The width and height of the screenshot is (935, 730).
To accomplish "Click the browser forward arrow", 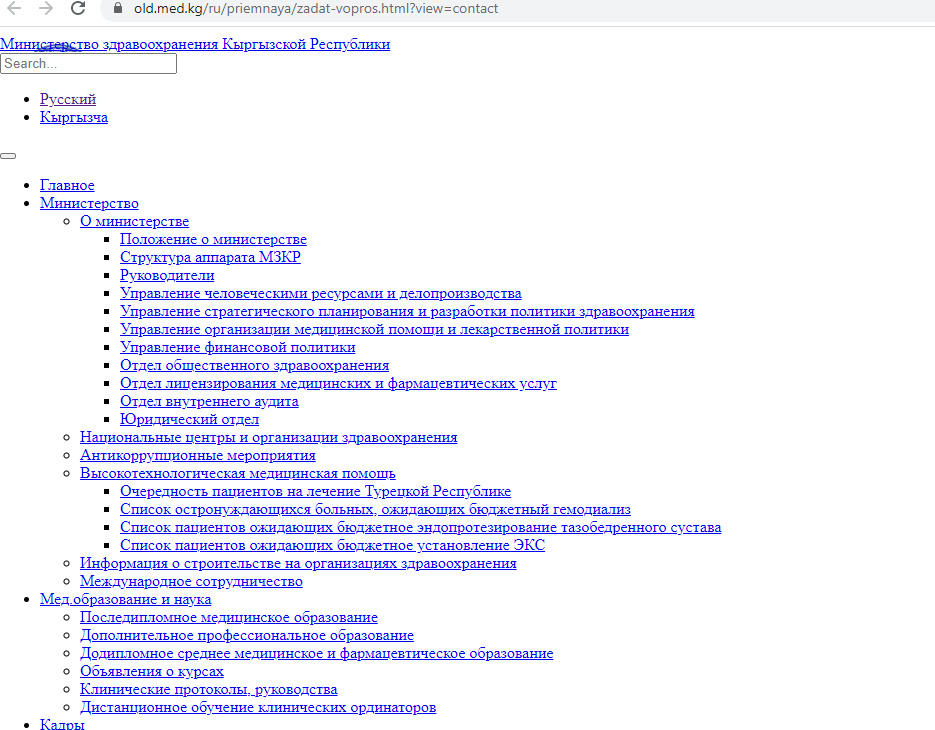I will tap(45, 9).
